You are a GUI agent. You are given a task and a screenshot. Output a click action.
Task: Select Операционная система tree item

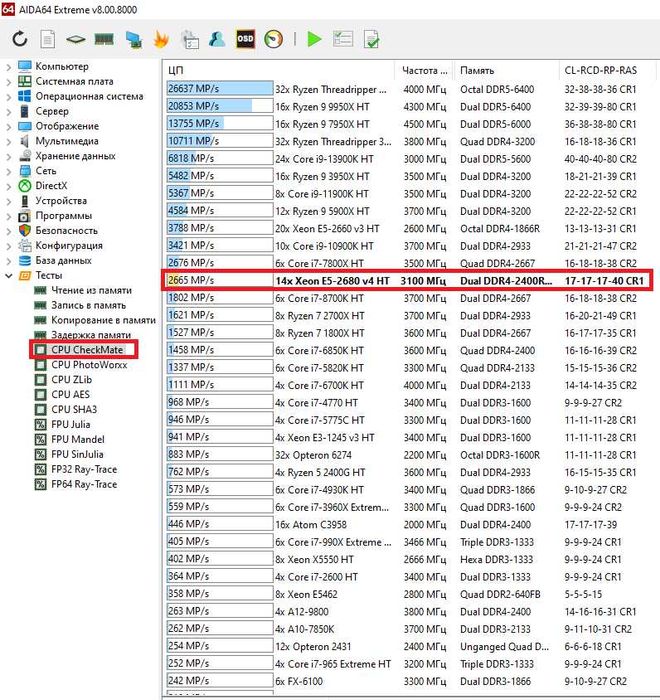click(89, 96)
